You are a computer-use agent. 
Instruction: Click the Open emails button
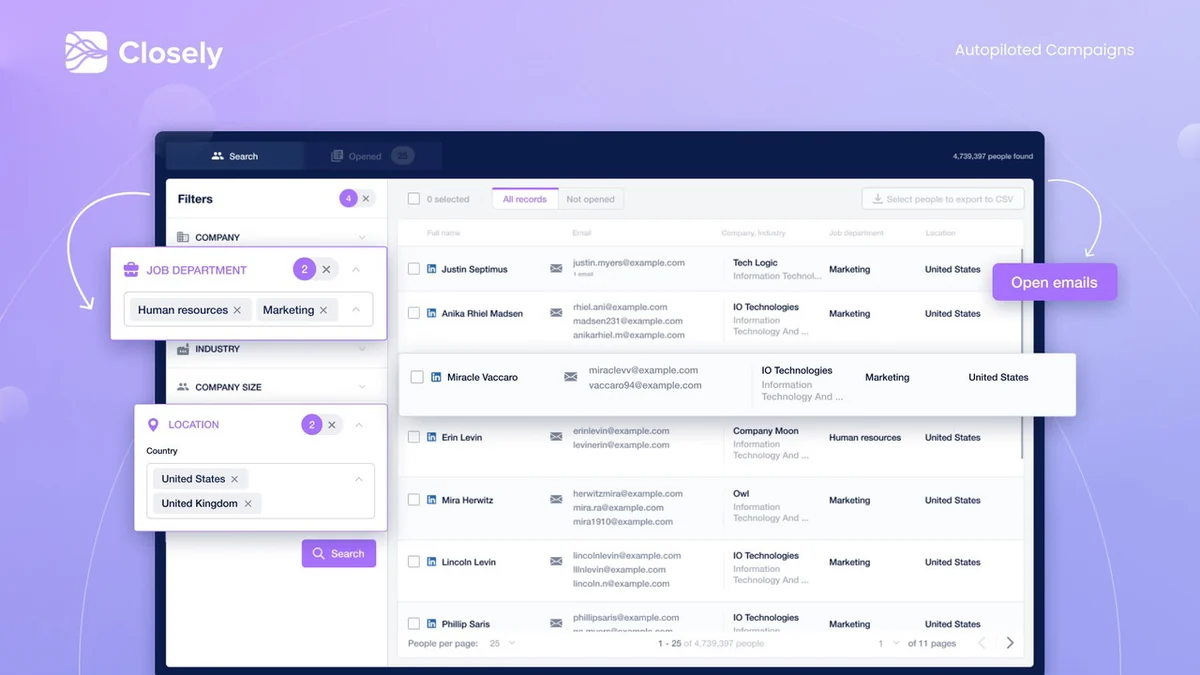click(x=1054, y=282)
